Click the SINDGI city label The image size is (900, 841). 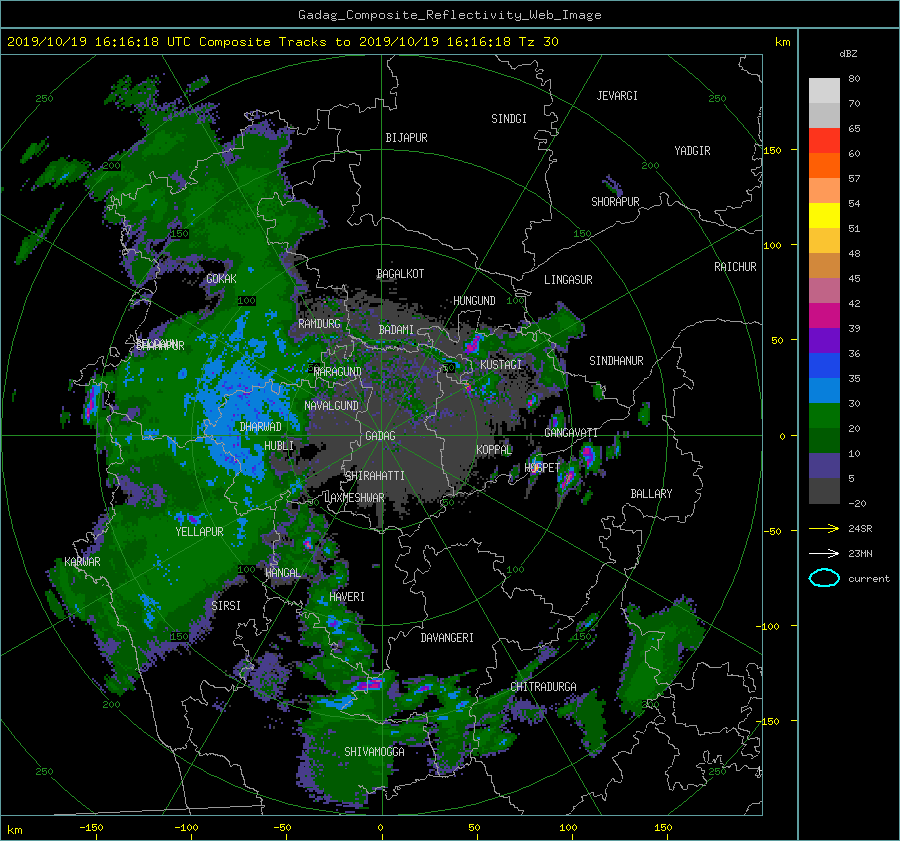point(509,119)
